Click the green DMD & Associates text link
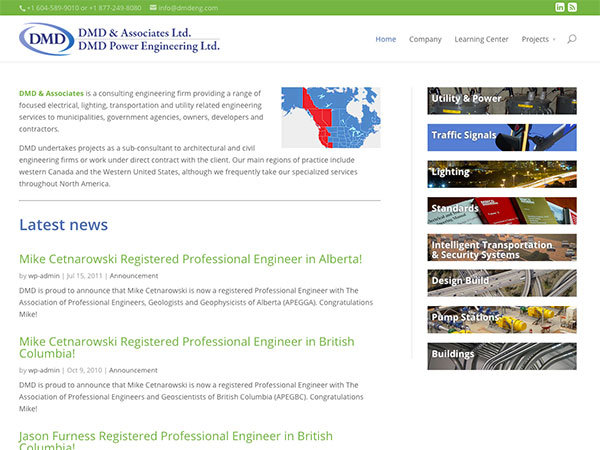The image size is (600, 450). coord(51,93)
